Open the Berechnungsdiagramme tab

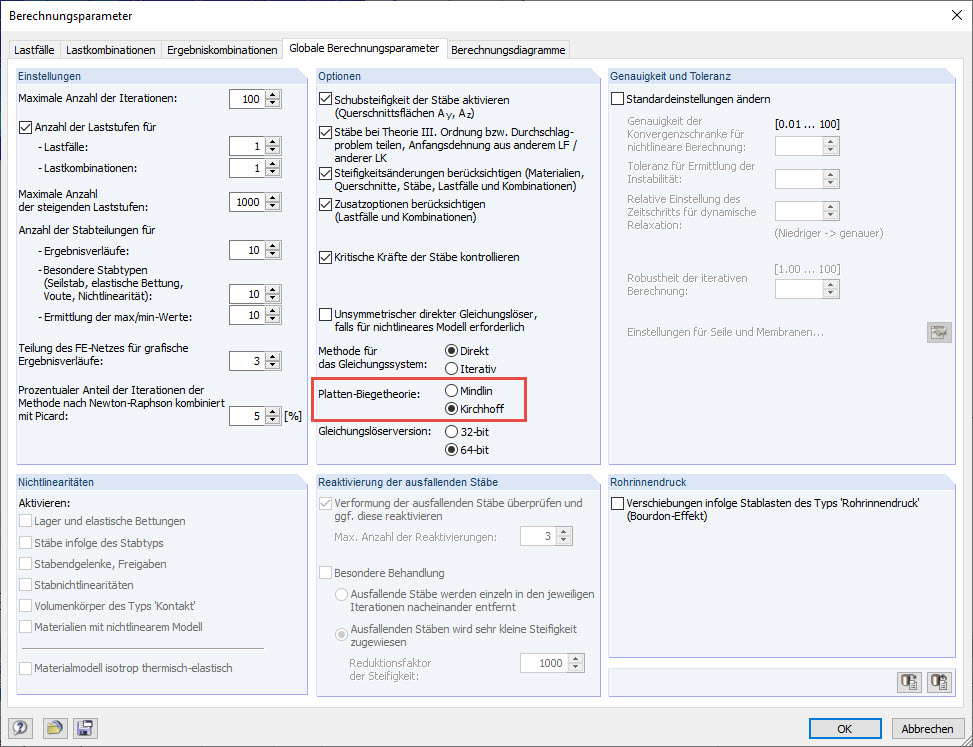click(x=509, y=48)
